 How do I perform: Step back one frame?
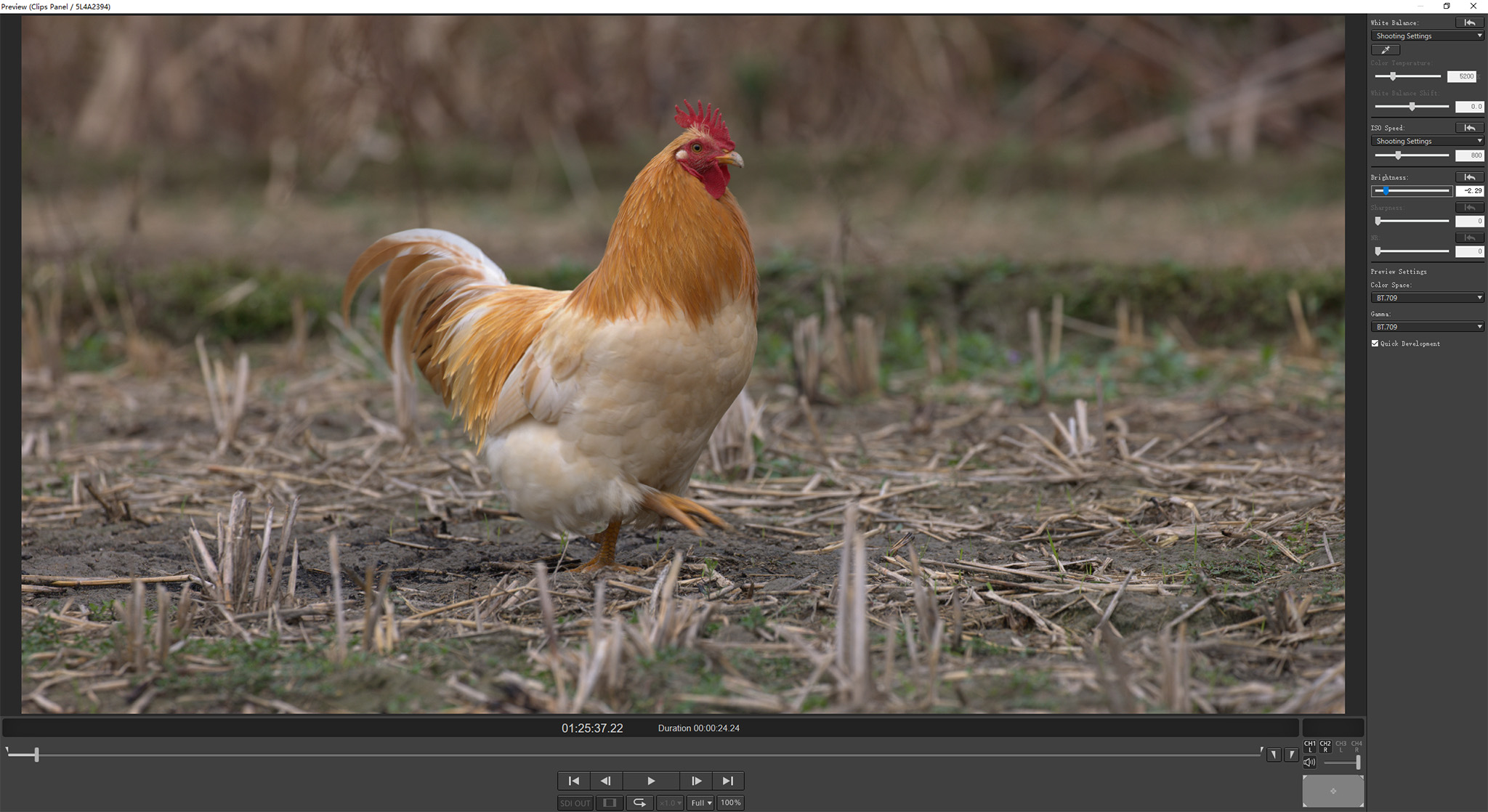point(605,781)
